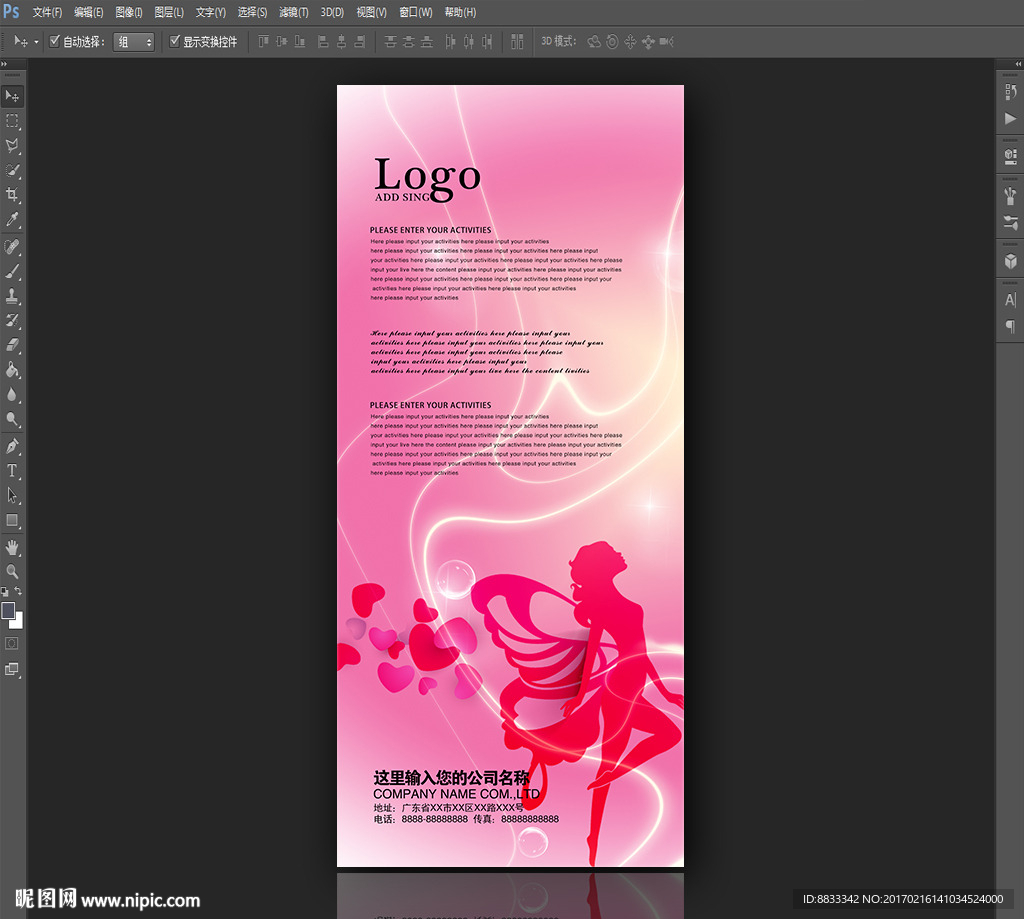Toggle the 自动选择 checkbox
The image size is (1024, 919).
coord(55,42)
